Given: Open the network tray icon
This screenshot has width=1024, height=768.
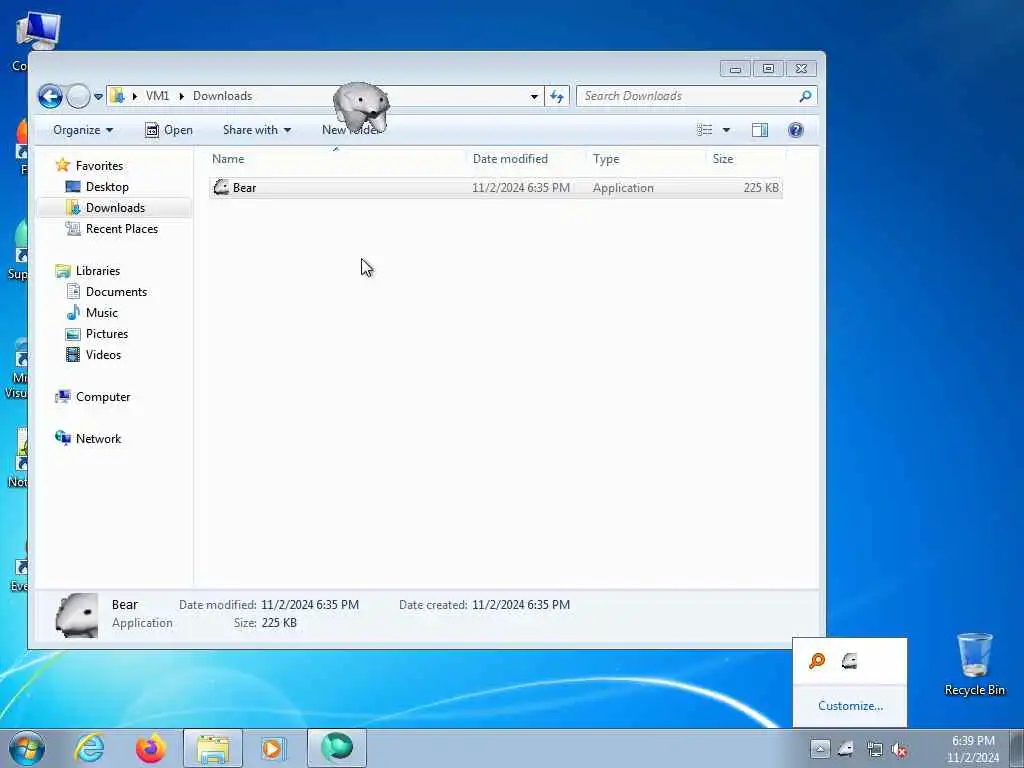Looking at the screenshot, I should pos(874,749).
